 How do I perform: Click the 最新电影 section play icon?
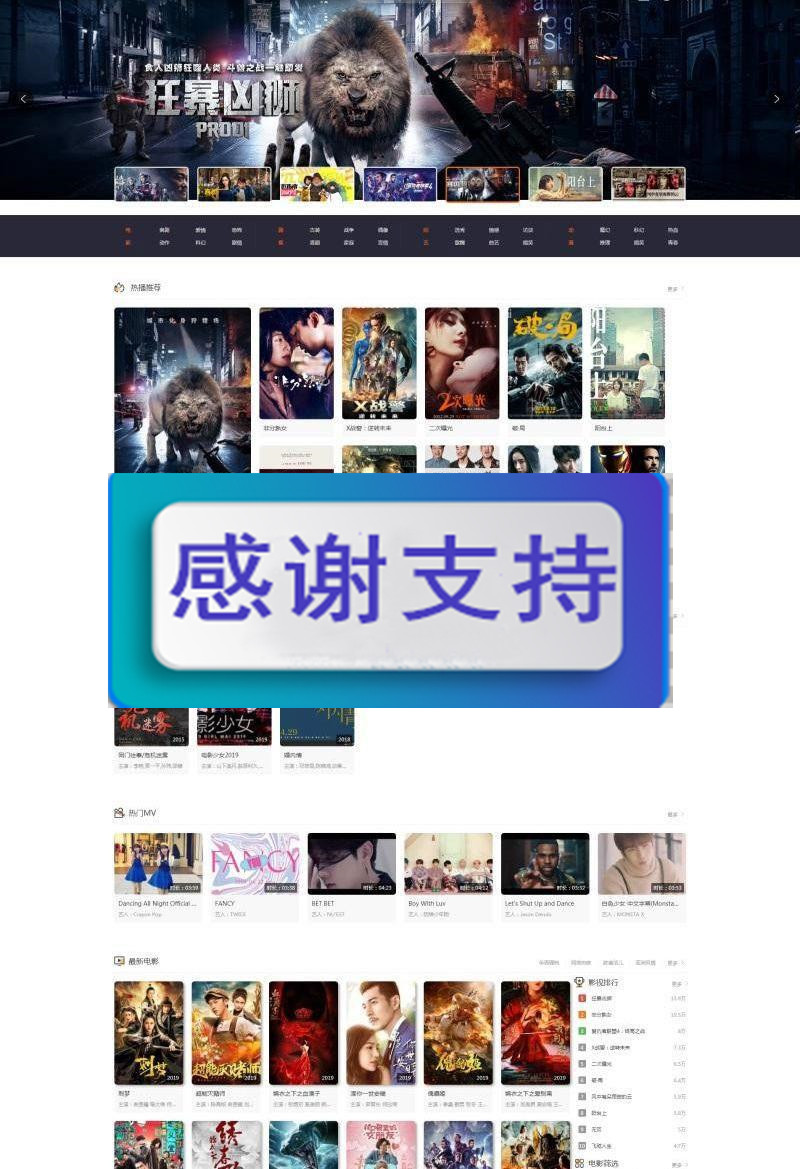[x=119, y=961]
